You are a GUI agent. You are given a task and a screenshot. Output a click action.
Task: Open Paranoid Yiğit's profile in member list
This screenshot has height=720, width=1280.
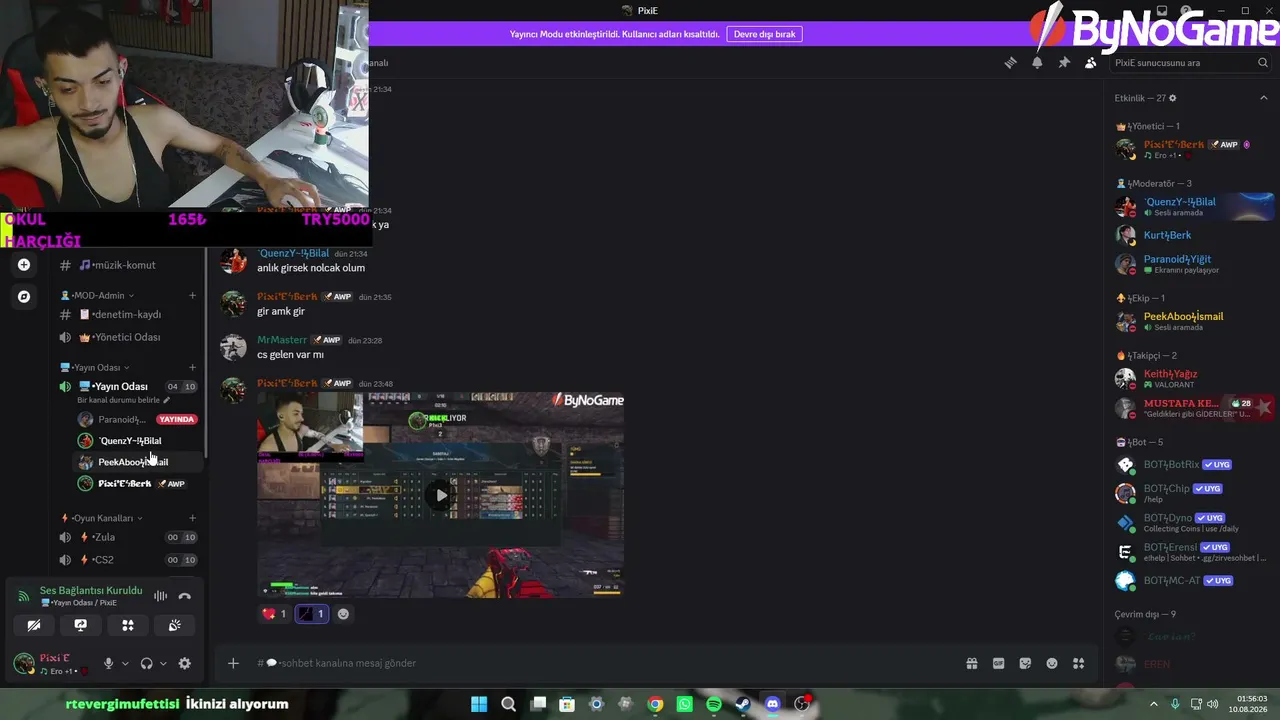tap(1194, 264)
